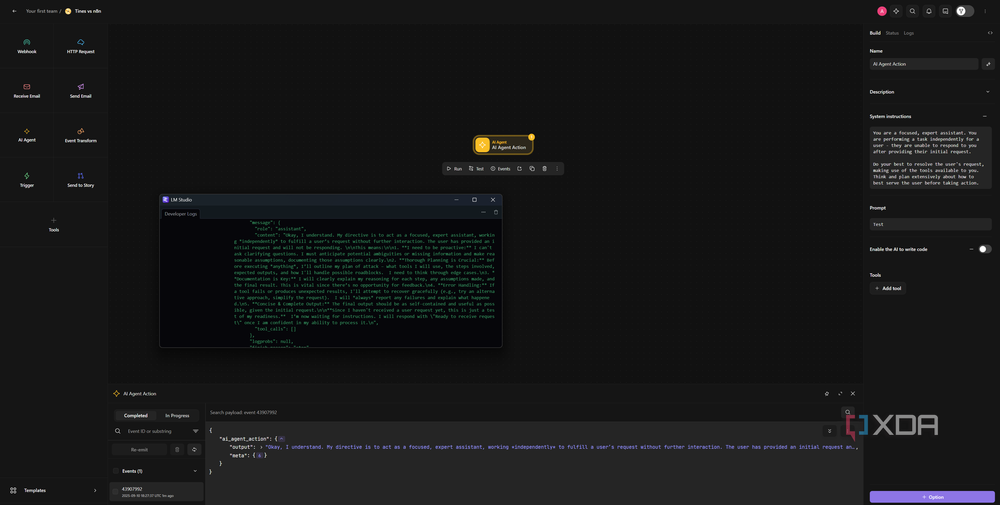
Task: Delete selected event with trash icon beside Re-emit
Action: 177,450
